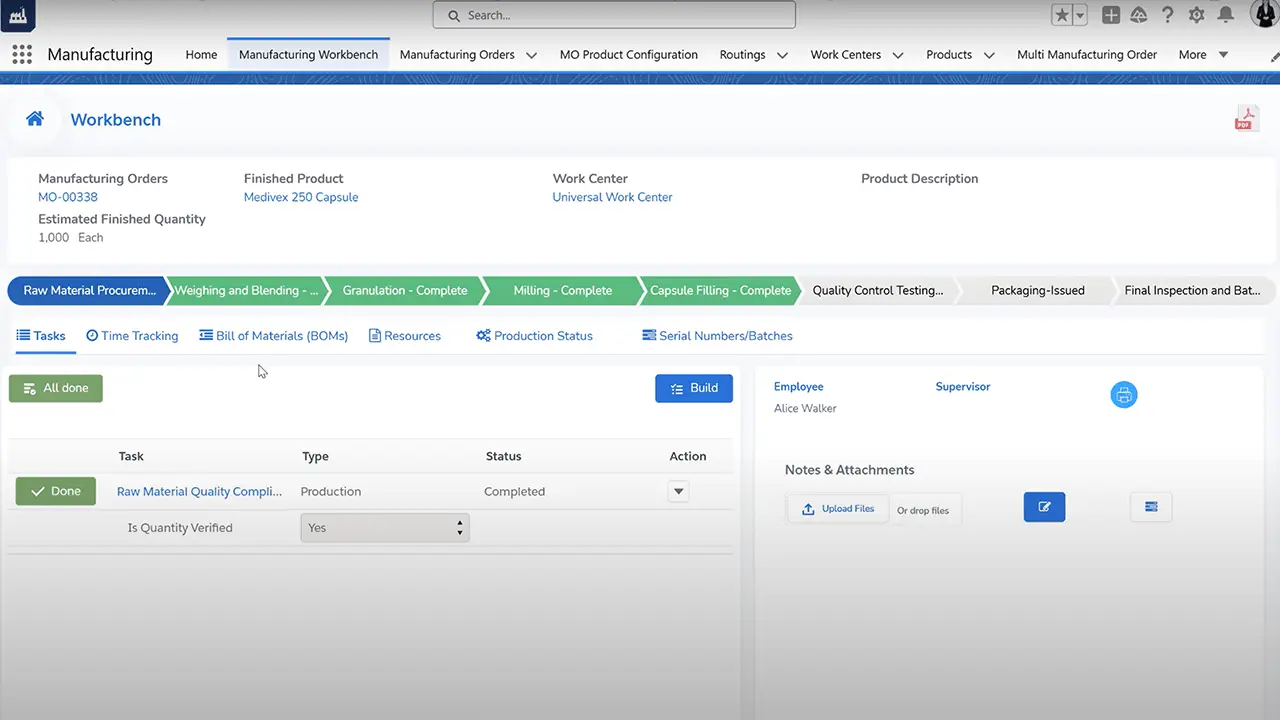Click the factory logo icon at top-left
This screenshot has width=1280, height=720.
click(x=18, y=15)
